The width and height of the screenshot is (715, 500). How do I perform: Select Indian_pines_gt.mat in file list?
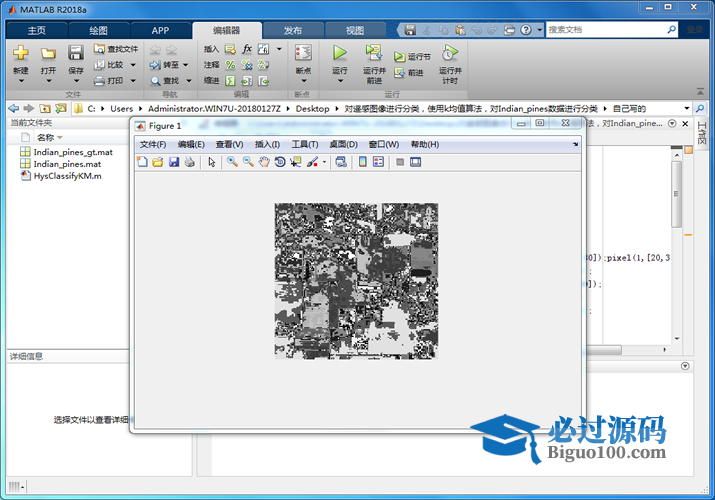[x=72, y=152]
